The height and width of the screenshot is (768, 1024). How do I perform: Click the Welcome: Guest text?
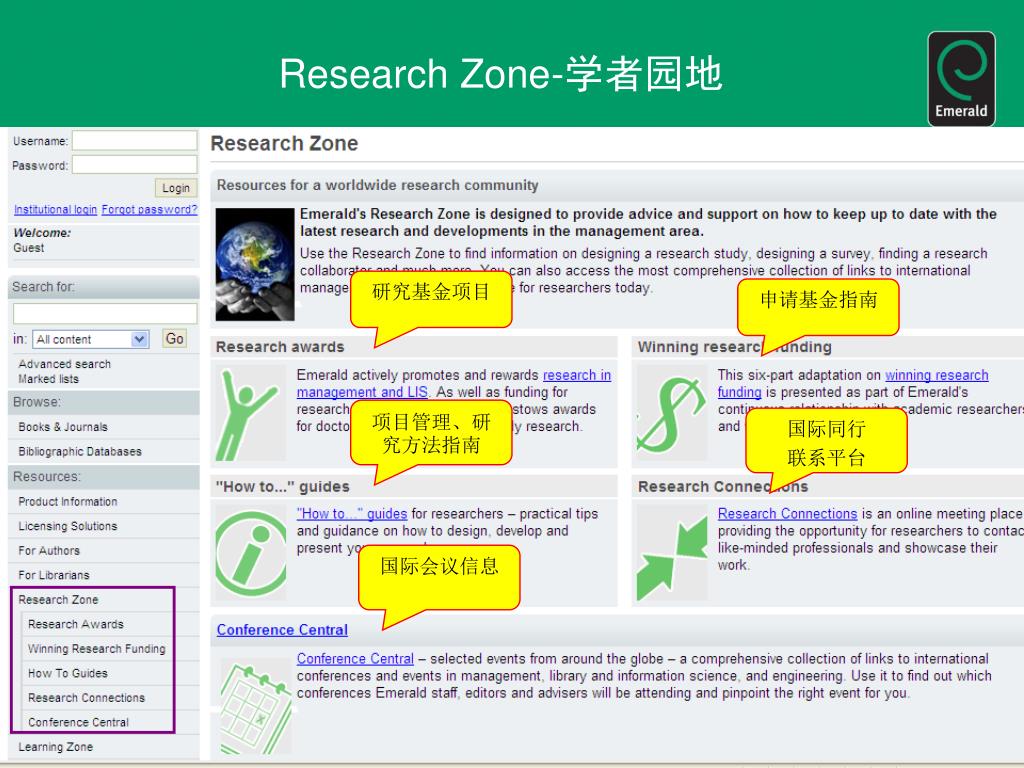click(x=42, y=240)
